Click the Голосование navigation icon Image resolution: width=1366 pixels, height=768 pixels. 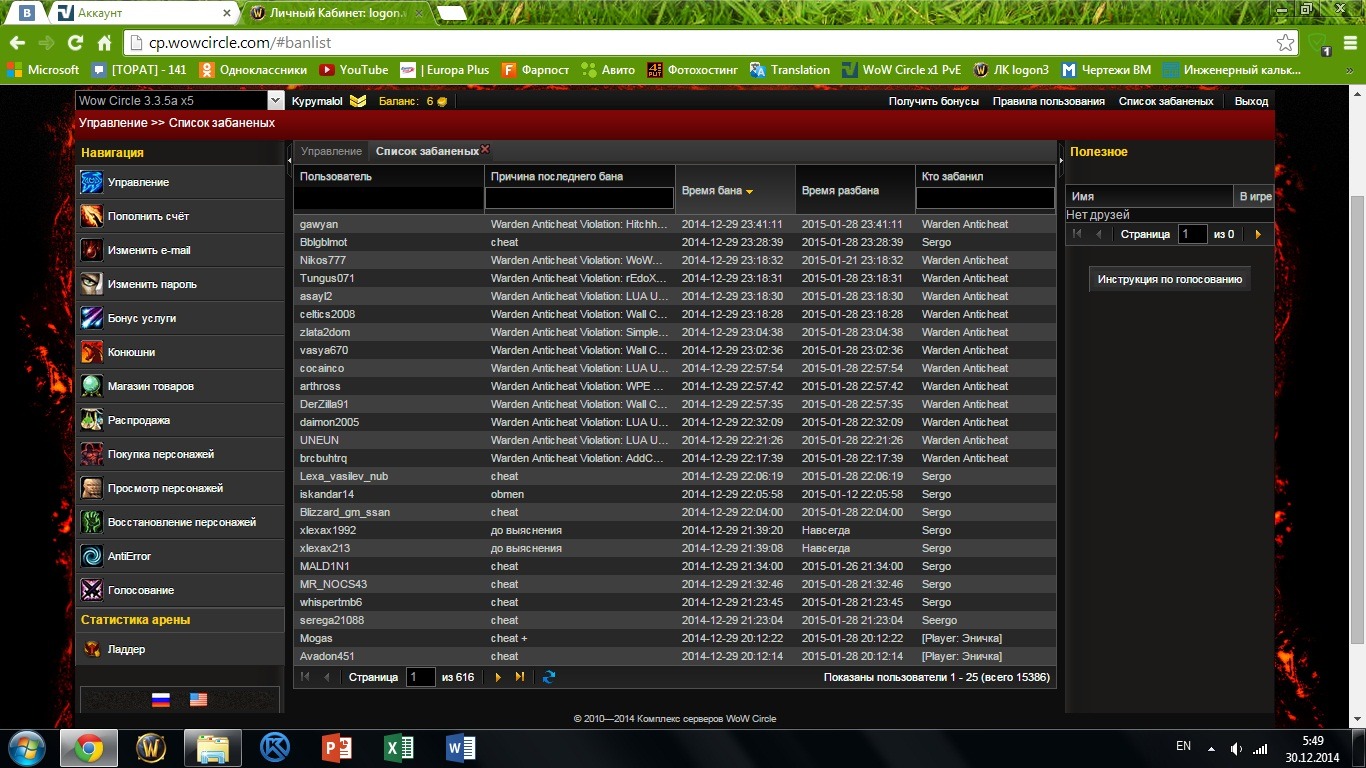pos(92,591)
